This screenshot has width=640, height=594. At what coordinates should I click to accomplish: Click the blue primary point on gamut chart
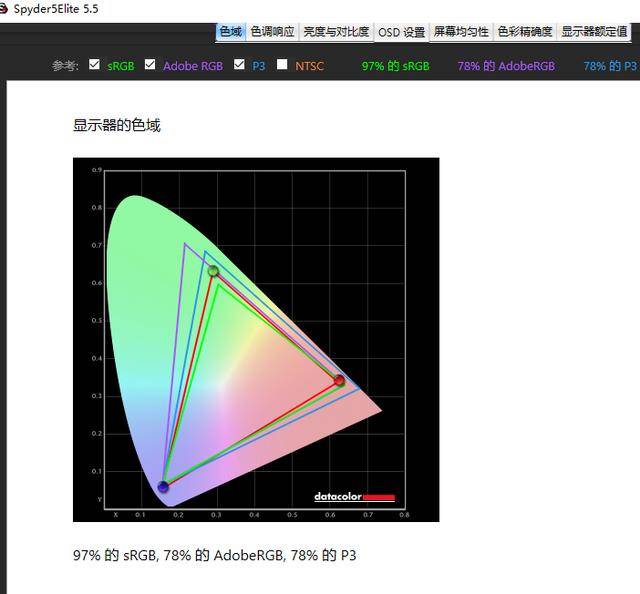click(x=163, y=487)
